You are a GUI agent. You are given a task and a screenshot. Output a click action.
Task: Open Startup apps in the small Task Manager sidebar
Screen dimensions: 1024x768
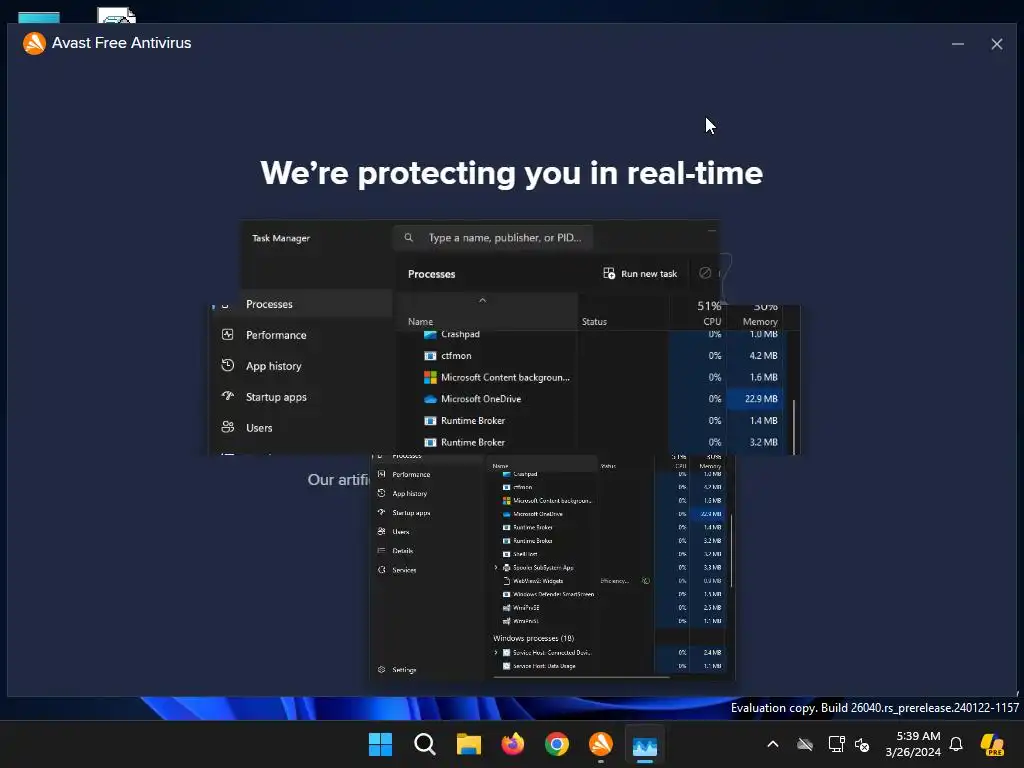411,513
